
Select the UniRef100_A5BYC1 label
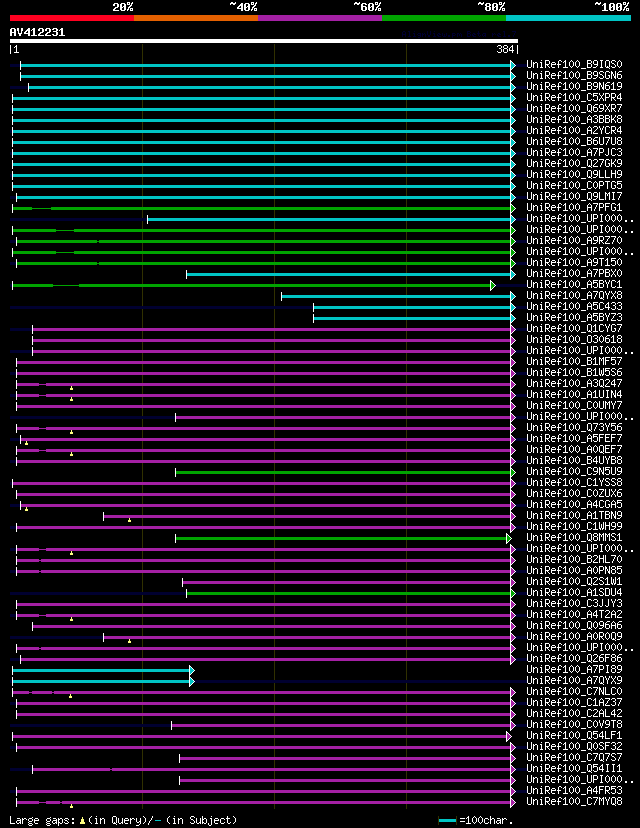click(574, 284)
